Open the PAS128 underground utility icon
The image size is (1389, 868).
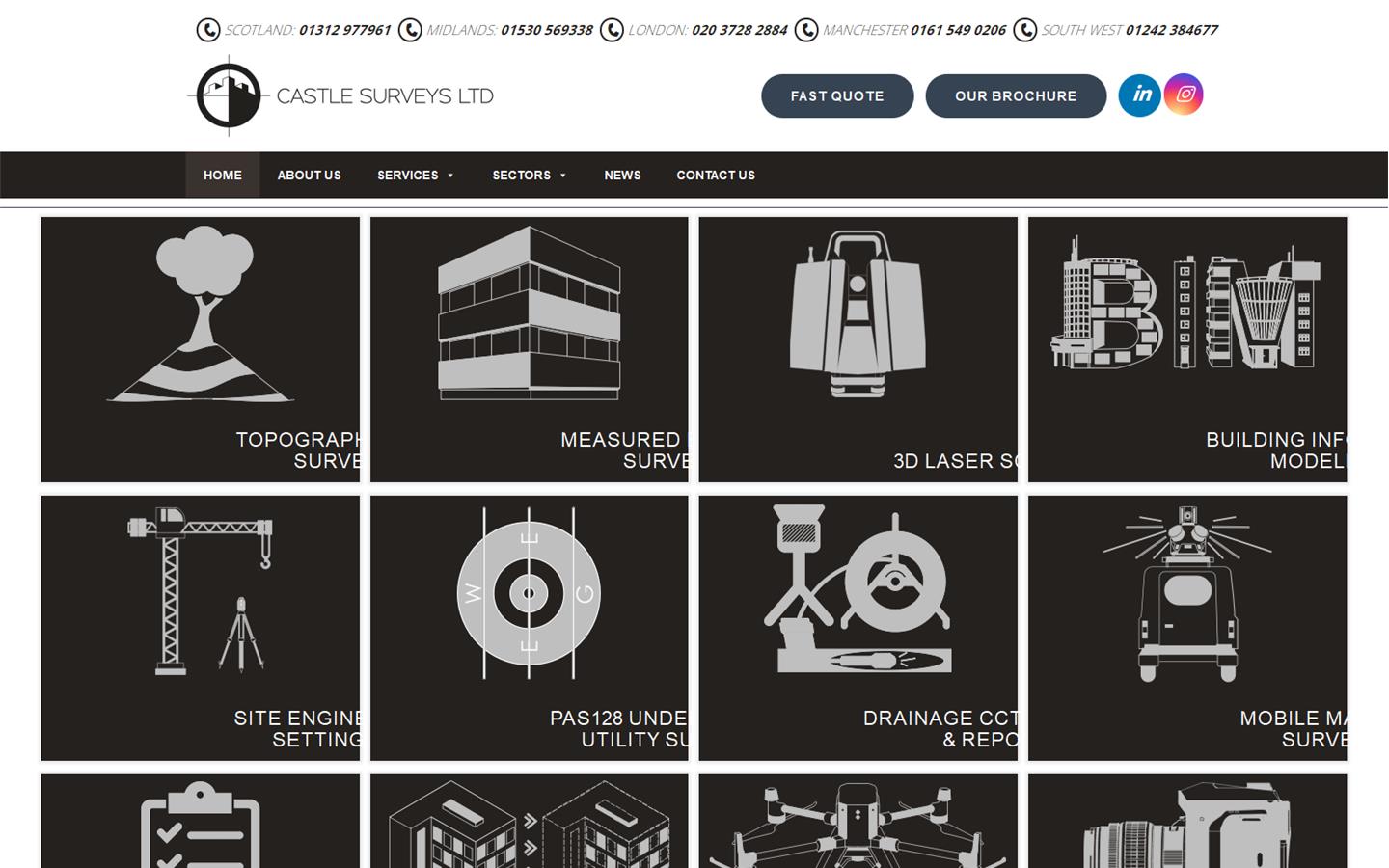pos(529,593)
